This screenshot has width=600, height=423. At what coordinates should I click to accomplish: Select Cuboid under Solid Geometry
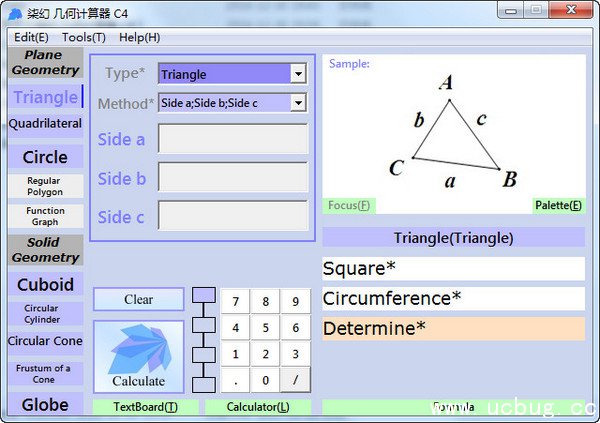46,284
